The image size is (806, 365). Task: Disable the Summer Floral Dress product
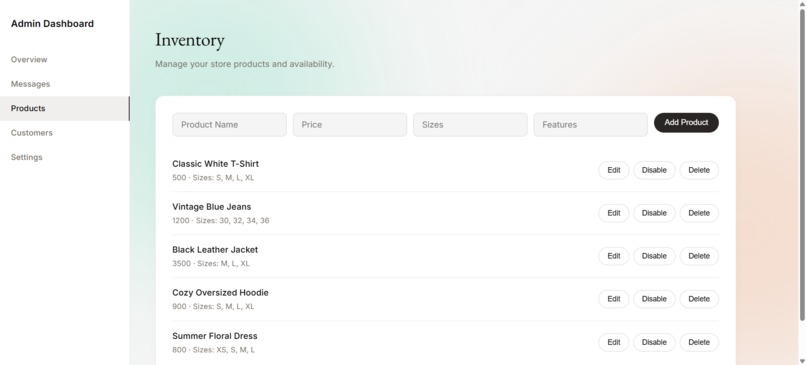tap(654, 342)
